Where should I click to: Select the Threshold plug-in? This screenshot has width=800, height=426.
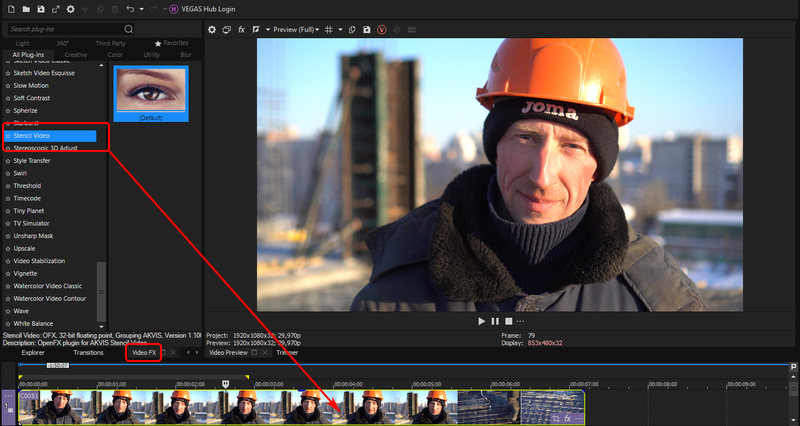point(27,186)
